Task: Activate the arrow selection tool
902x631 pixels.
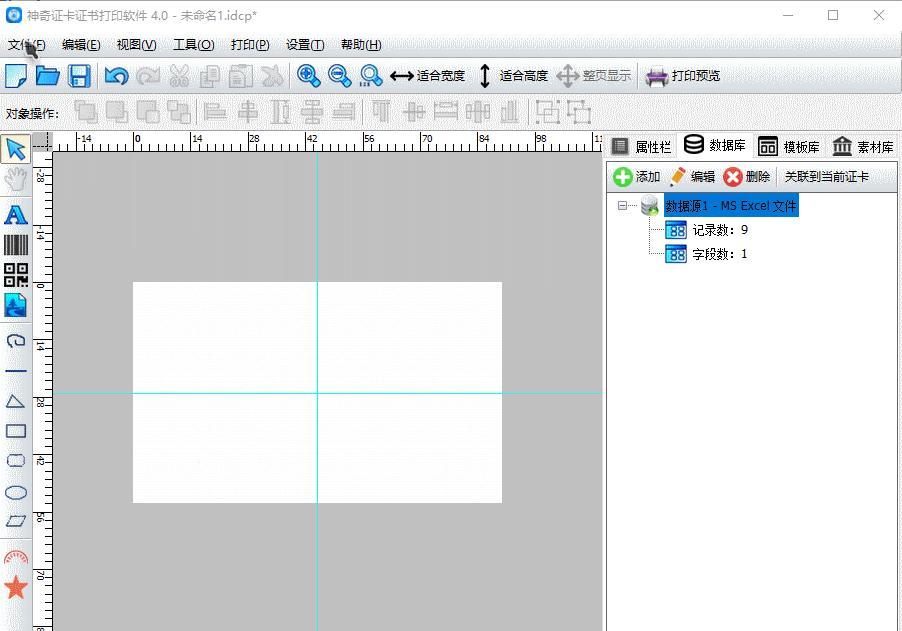Action: coord(16,150)
